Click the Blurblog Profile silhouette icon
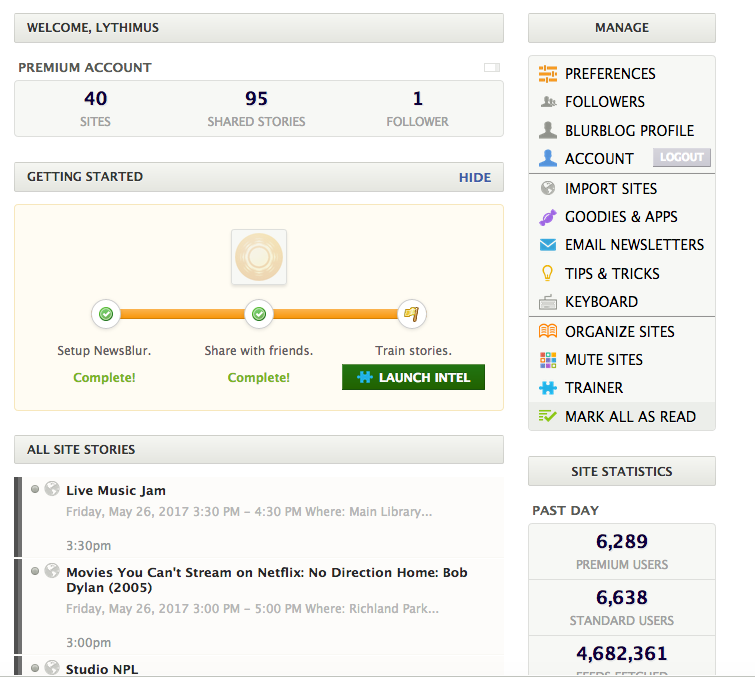 [547, 130]
